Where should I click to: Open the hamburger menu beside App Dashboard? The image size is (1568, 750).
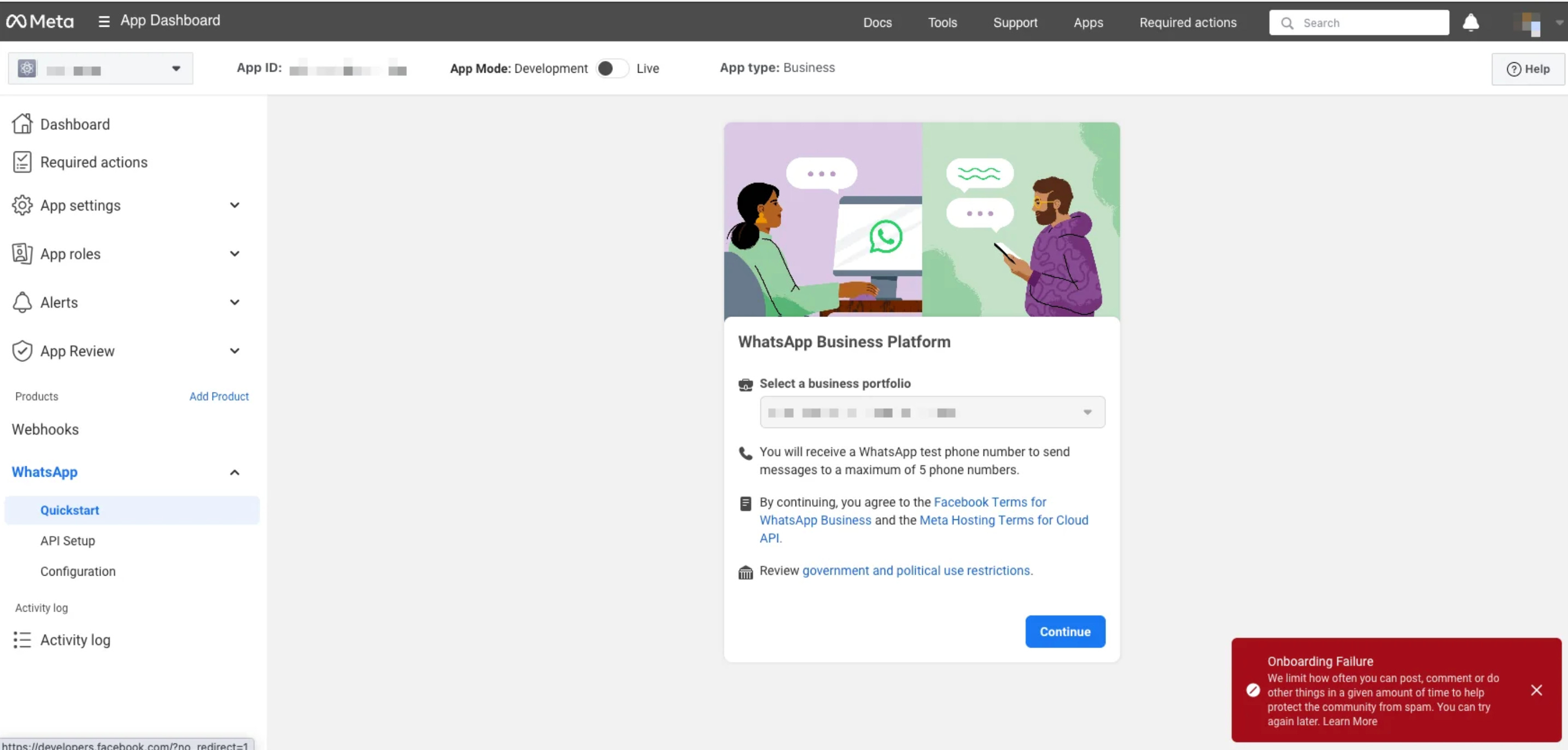coord(104,21)
